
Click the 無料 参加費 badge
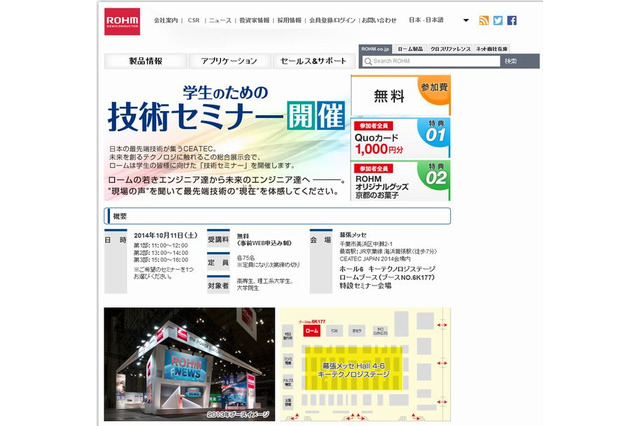click(x=400, y=95)
